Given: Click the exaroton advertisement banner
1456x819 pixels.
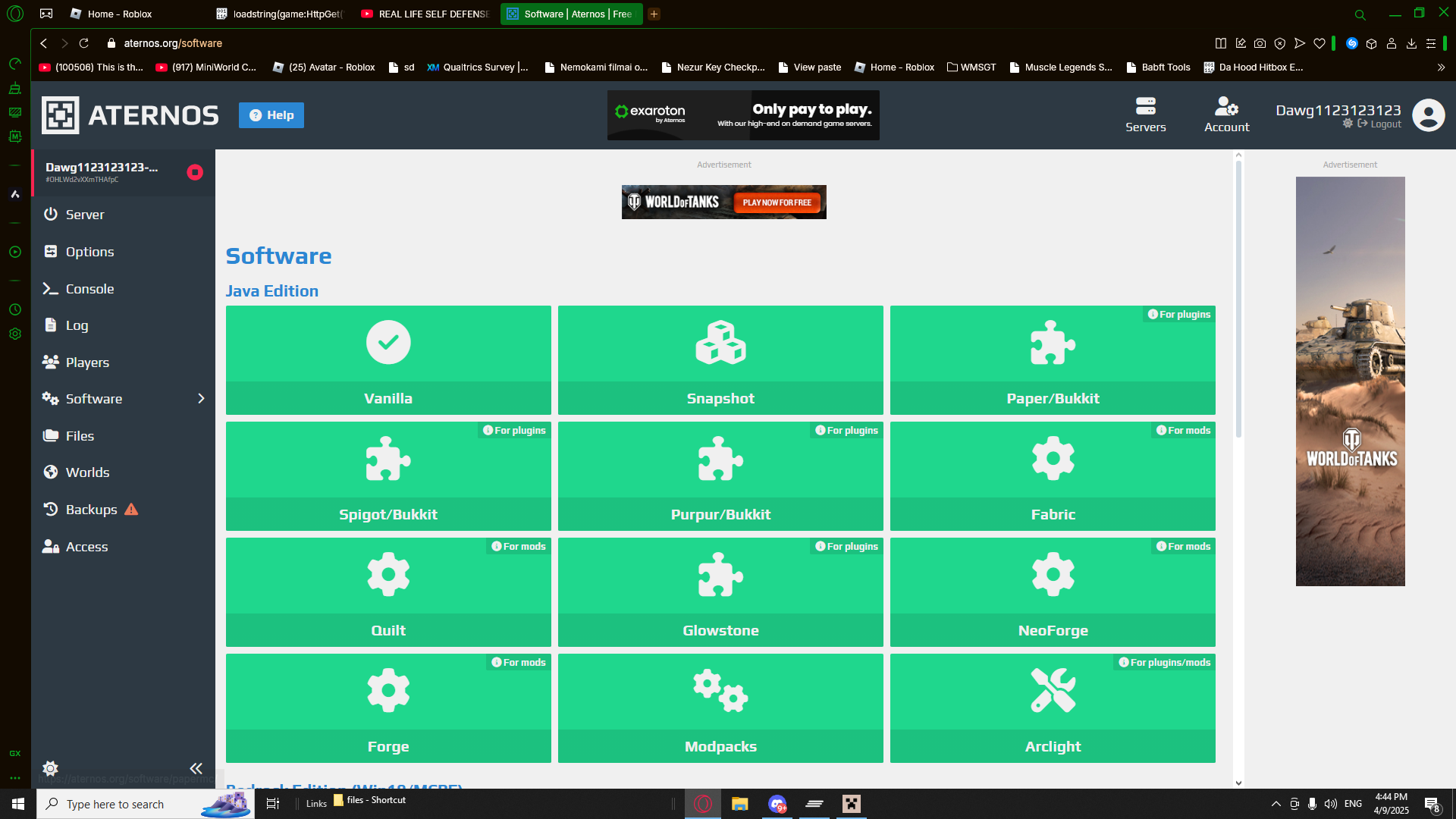Looking at the screenshot, I should click(743, 115).
